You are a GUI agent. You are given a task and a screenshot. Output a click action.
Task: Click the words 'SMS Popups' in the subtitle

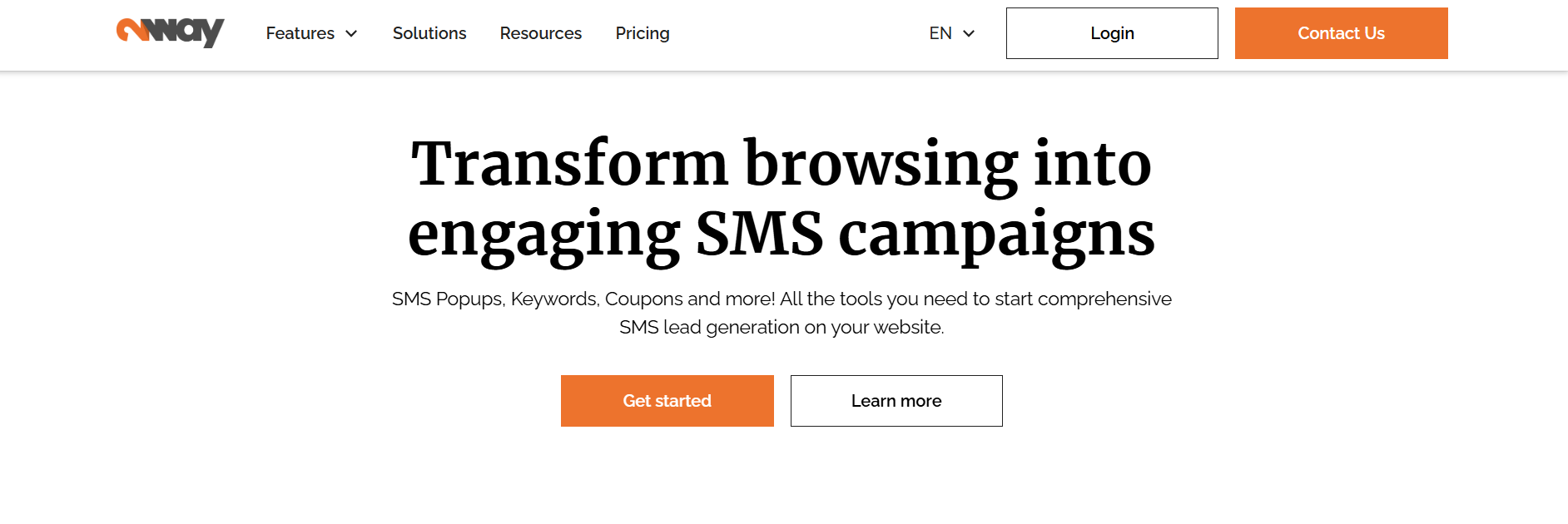click(448, 299)
